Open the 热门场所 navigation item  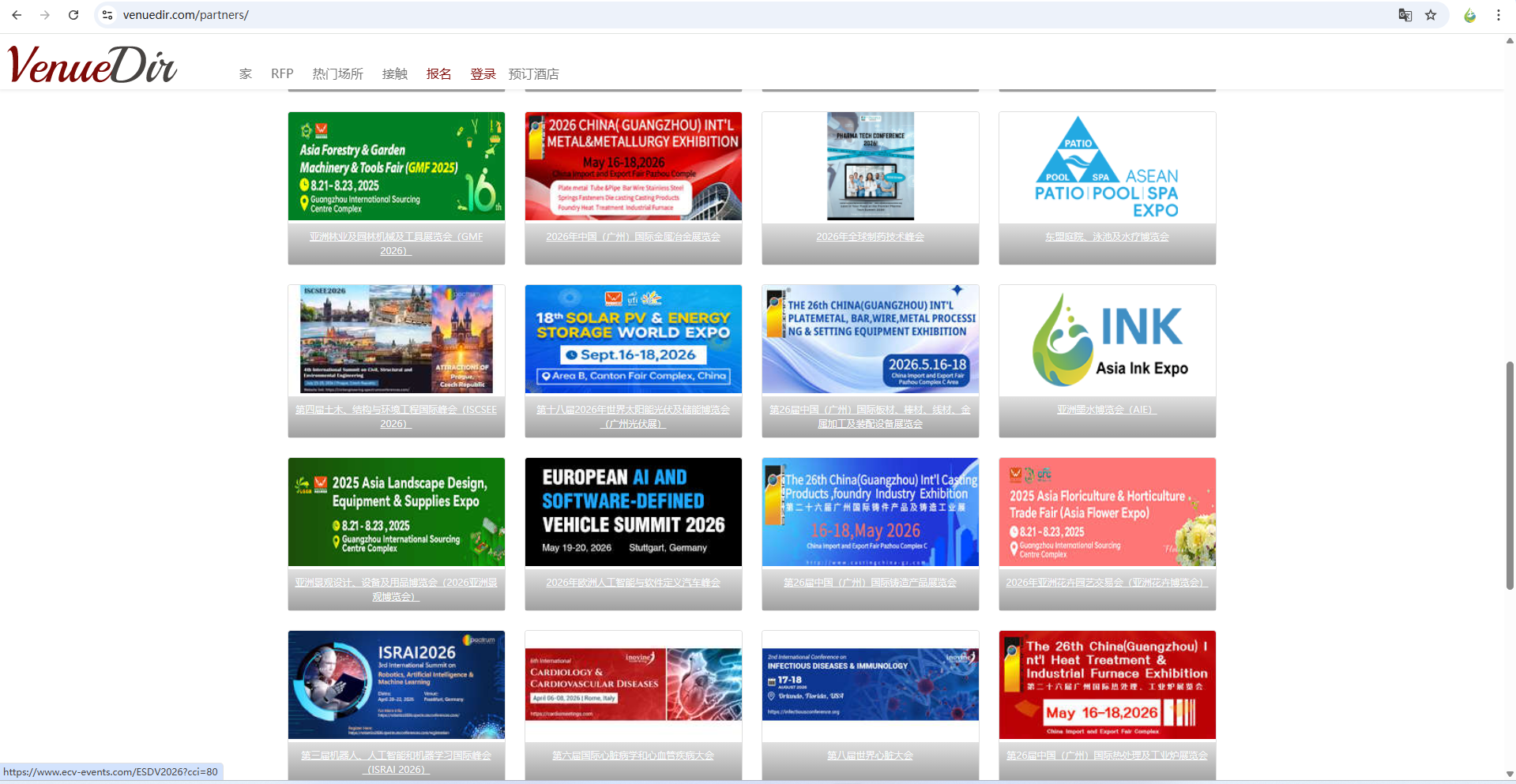click(337, 73)
